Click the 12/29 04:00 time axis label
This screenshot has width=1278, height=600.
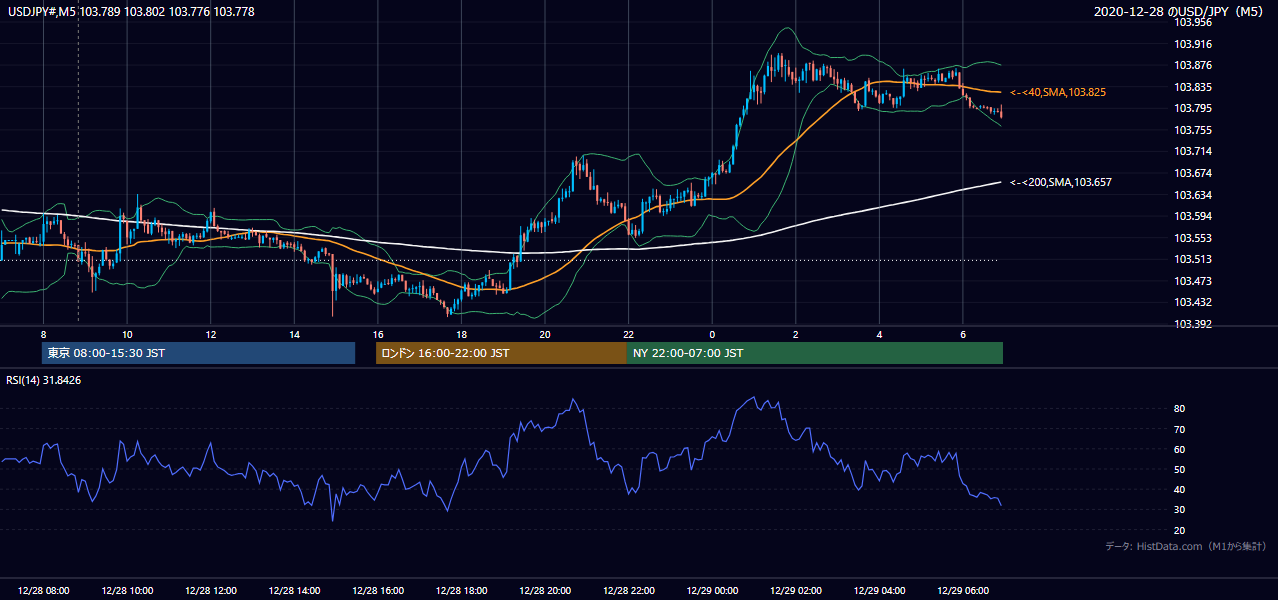[x=879, y=591]
